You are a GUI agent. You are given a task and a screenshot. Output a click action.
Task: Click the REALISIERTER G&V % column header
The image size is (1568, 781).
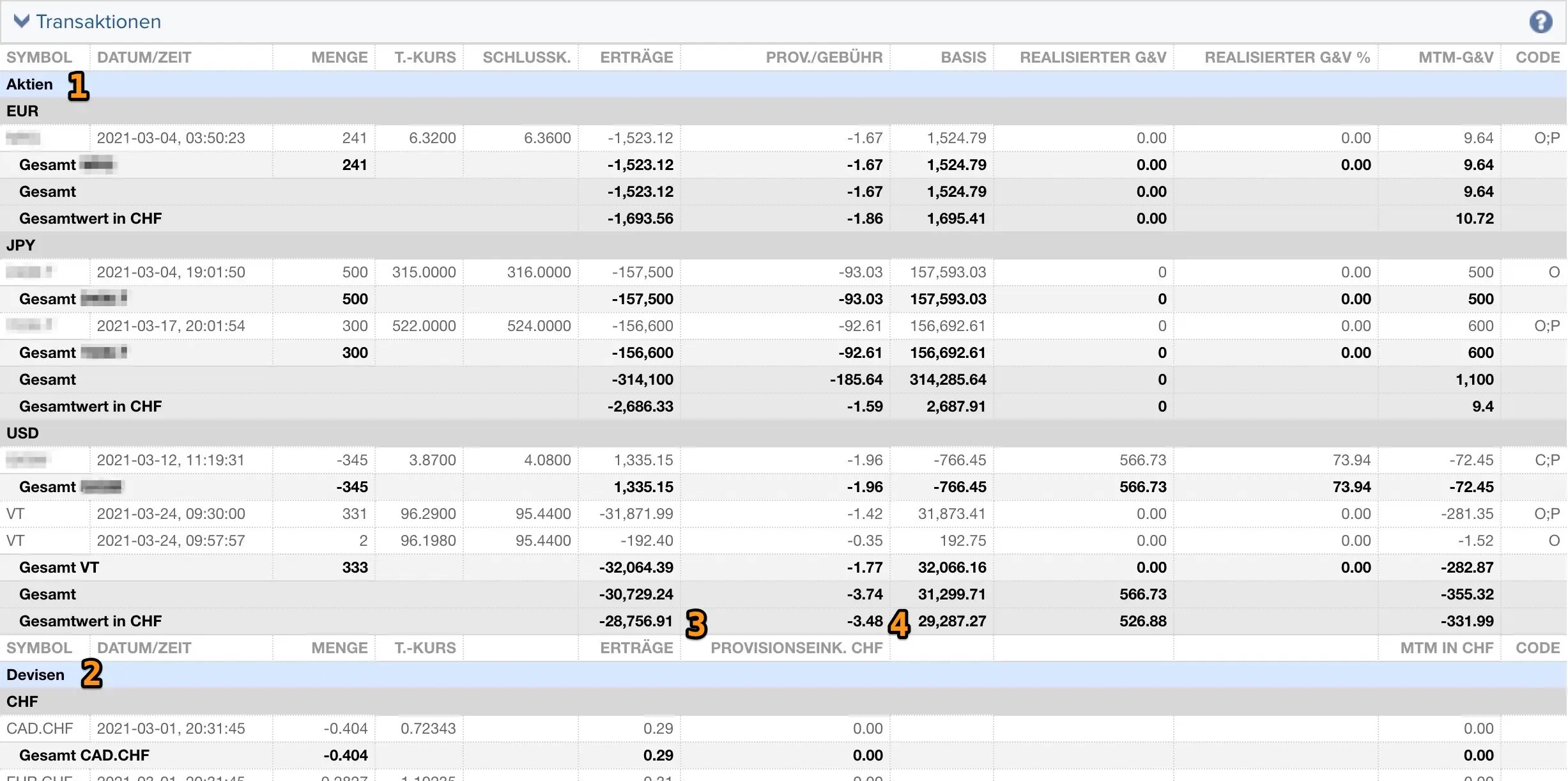click(x=1287, y=58)
